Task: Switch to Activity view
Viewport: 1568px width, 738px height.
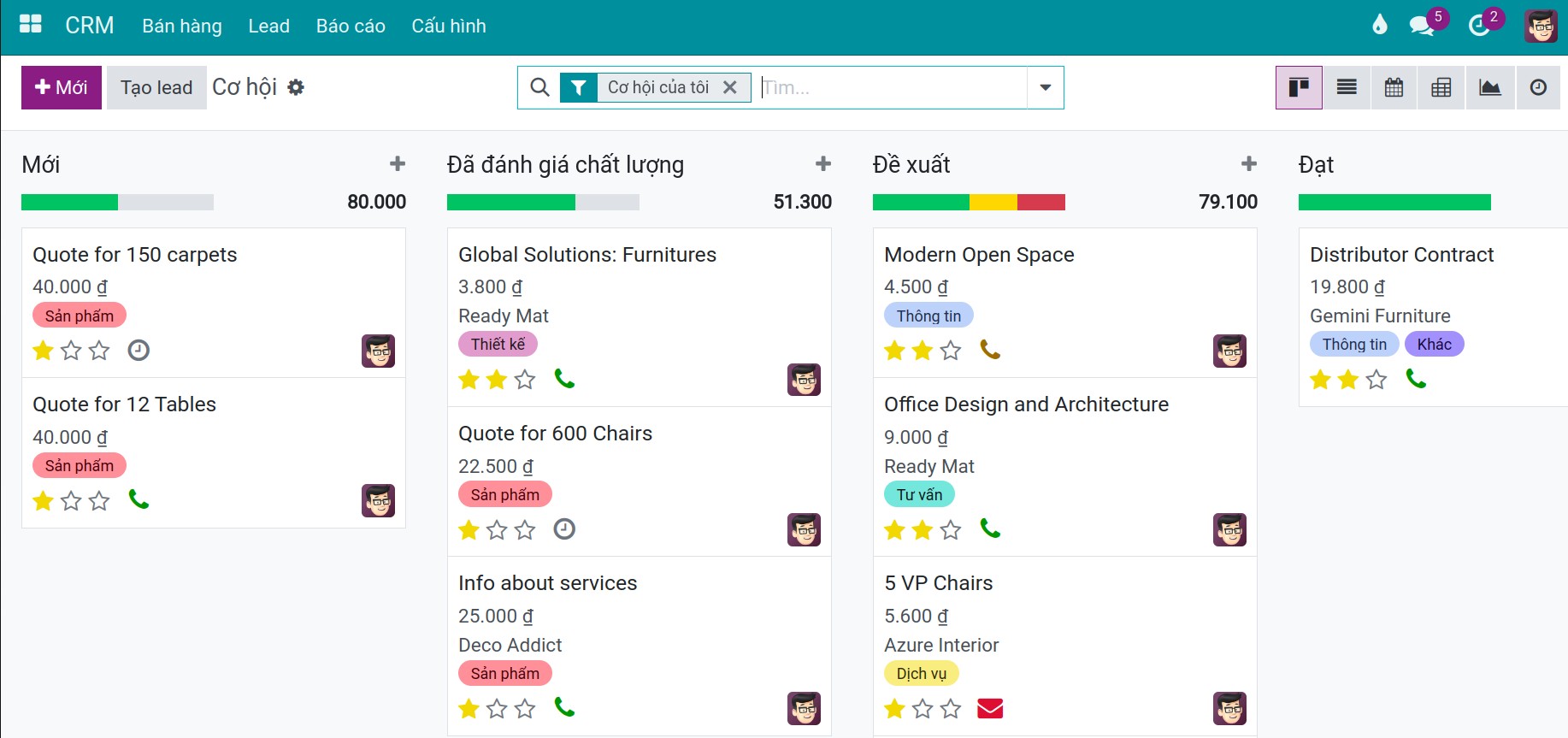Action: click(x=1538, y=87)
